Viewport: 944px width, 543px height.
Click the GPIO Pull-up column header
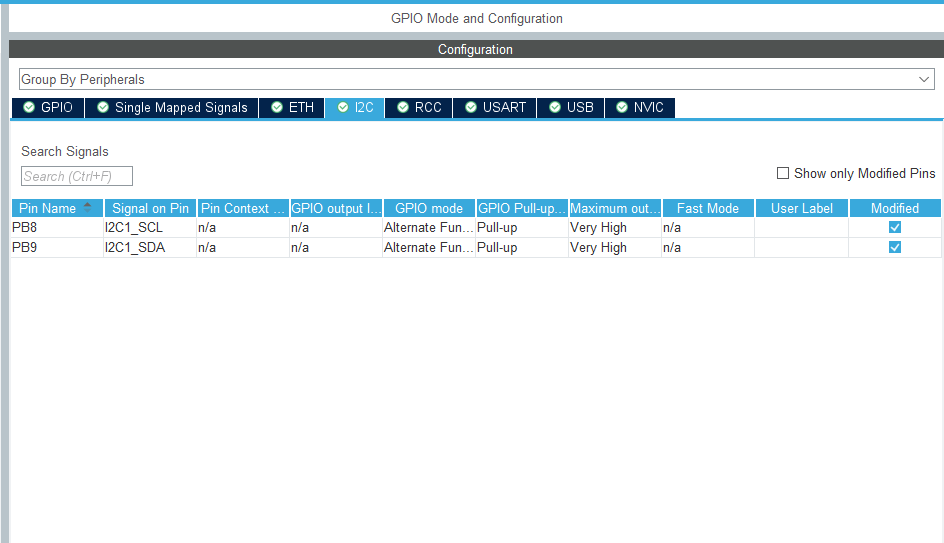click(522, 208)
